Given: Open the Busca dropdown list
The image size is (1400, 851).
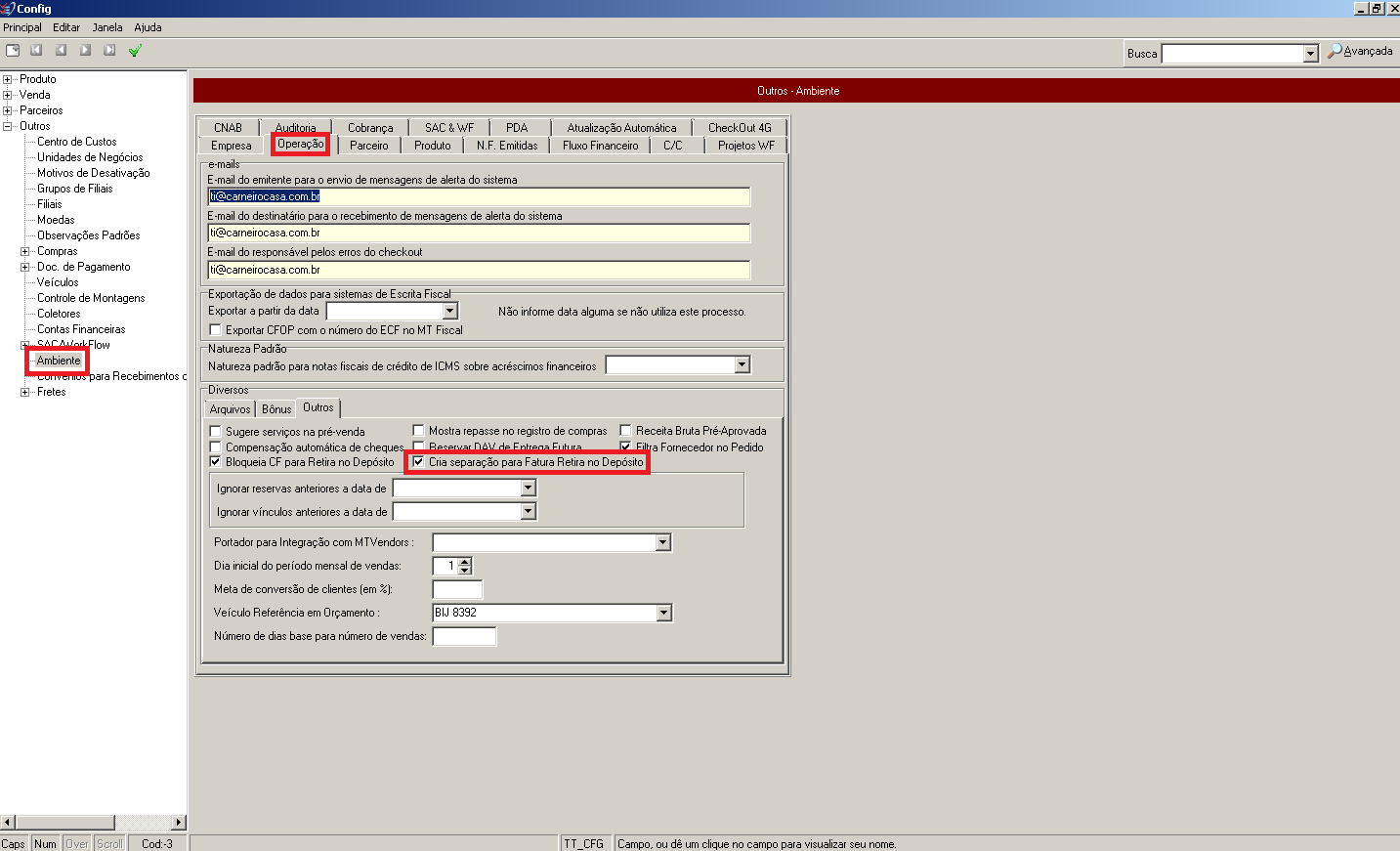Looking at the screenshot, I should tap(1310, 54).
